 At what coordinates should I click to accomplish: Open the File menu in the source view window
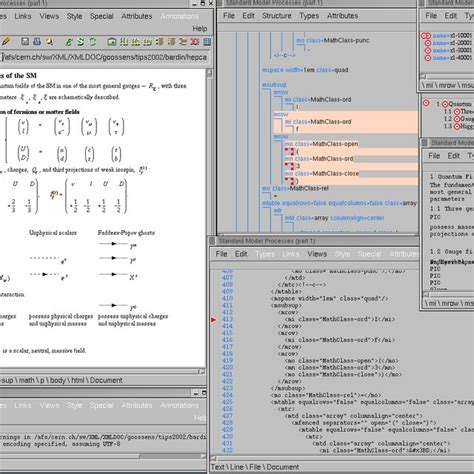pyautogui.click(x=221, y=254)
